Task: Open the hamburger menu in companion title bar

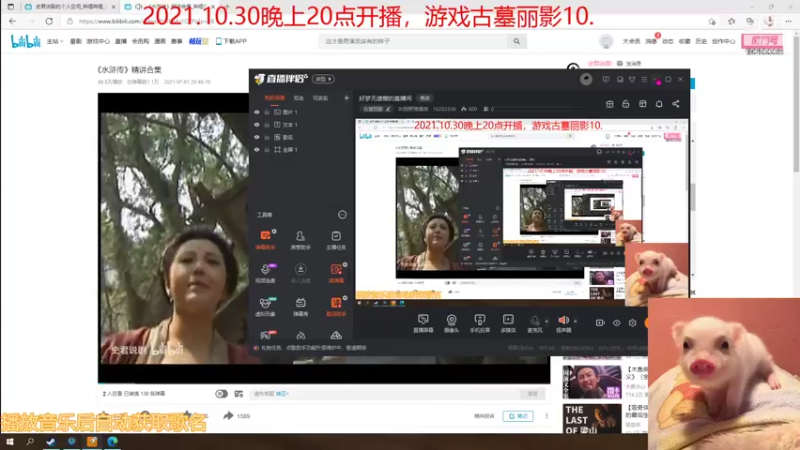Action: coord(644,80)
